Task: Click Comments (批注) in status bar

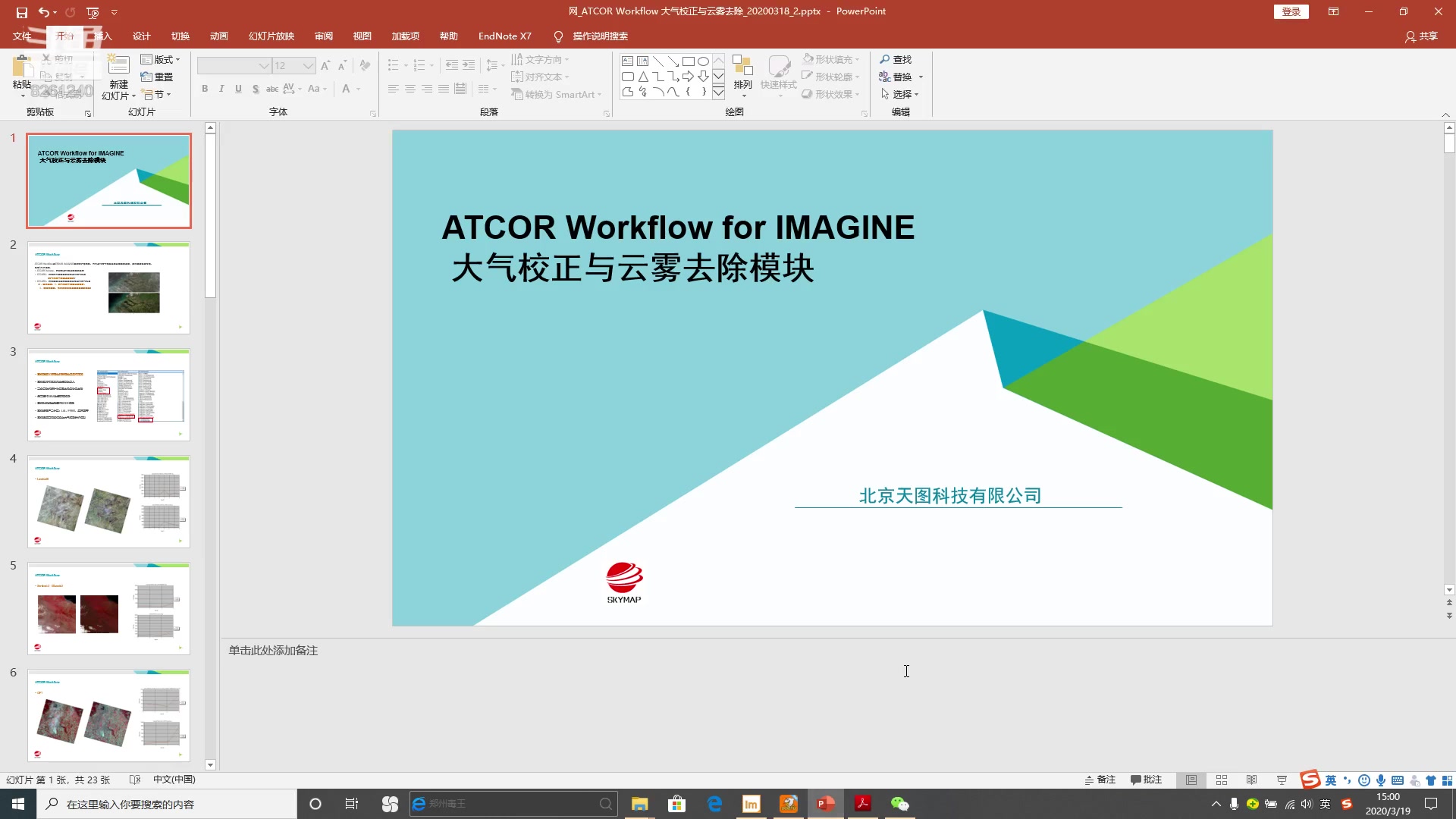Action: pyautogui.click(x=1146, y=780)
